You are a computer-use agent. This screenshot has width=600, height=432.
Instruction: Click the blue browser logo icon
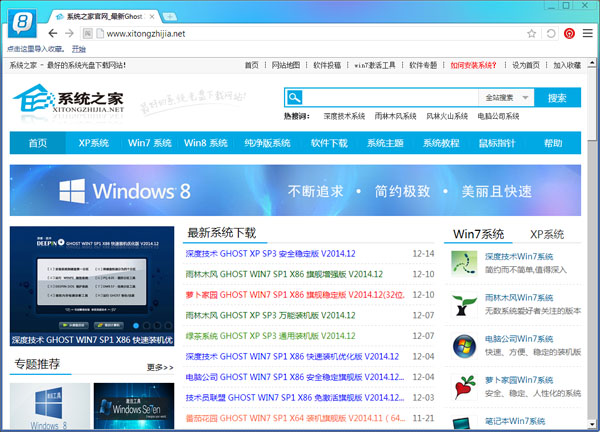coord(22,23)
